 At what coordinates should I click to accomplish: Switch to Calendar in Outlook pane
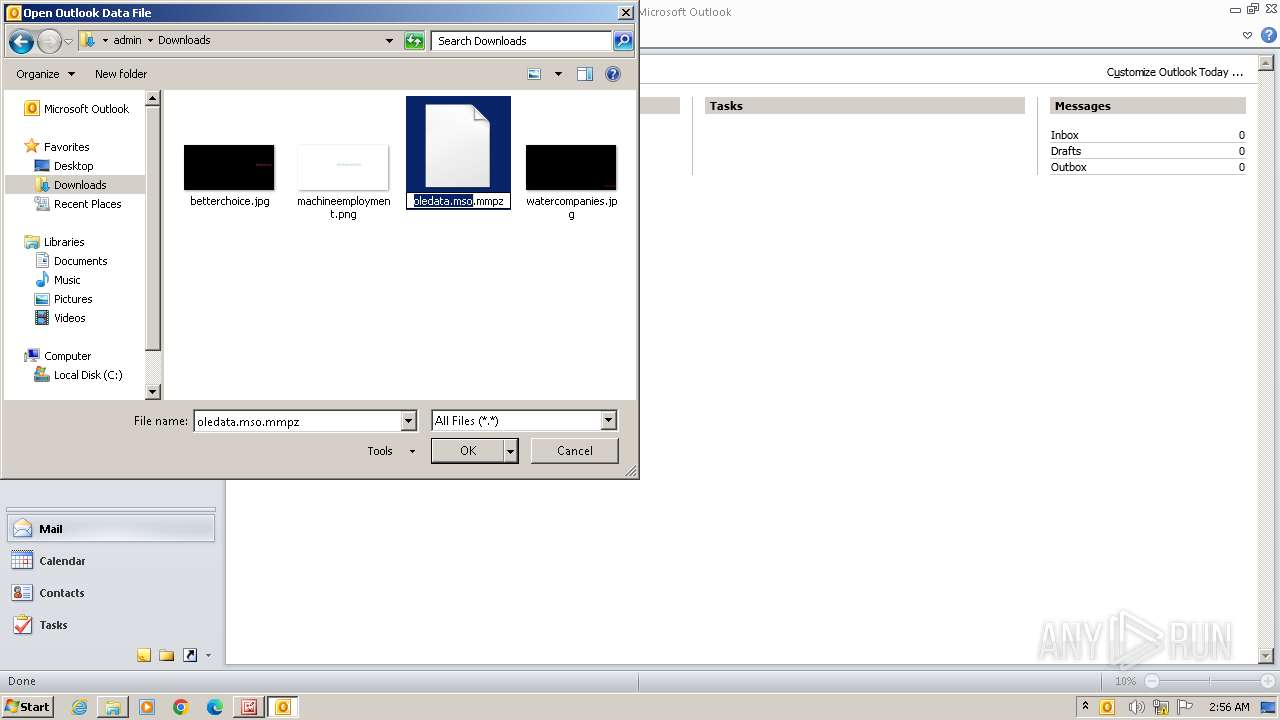111,561
